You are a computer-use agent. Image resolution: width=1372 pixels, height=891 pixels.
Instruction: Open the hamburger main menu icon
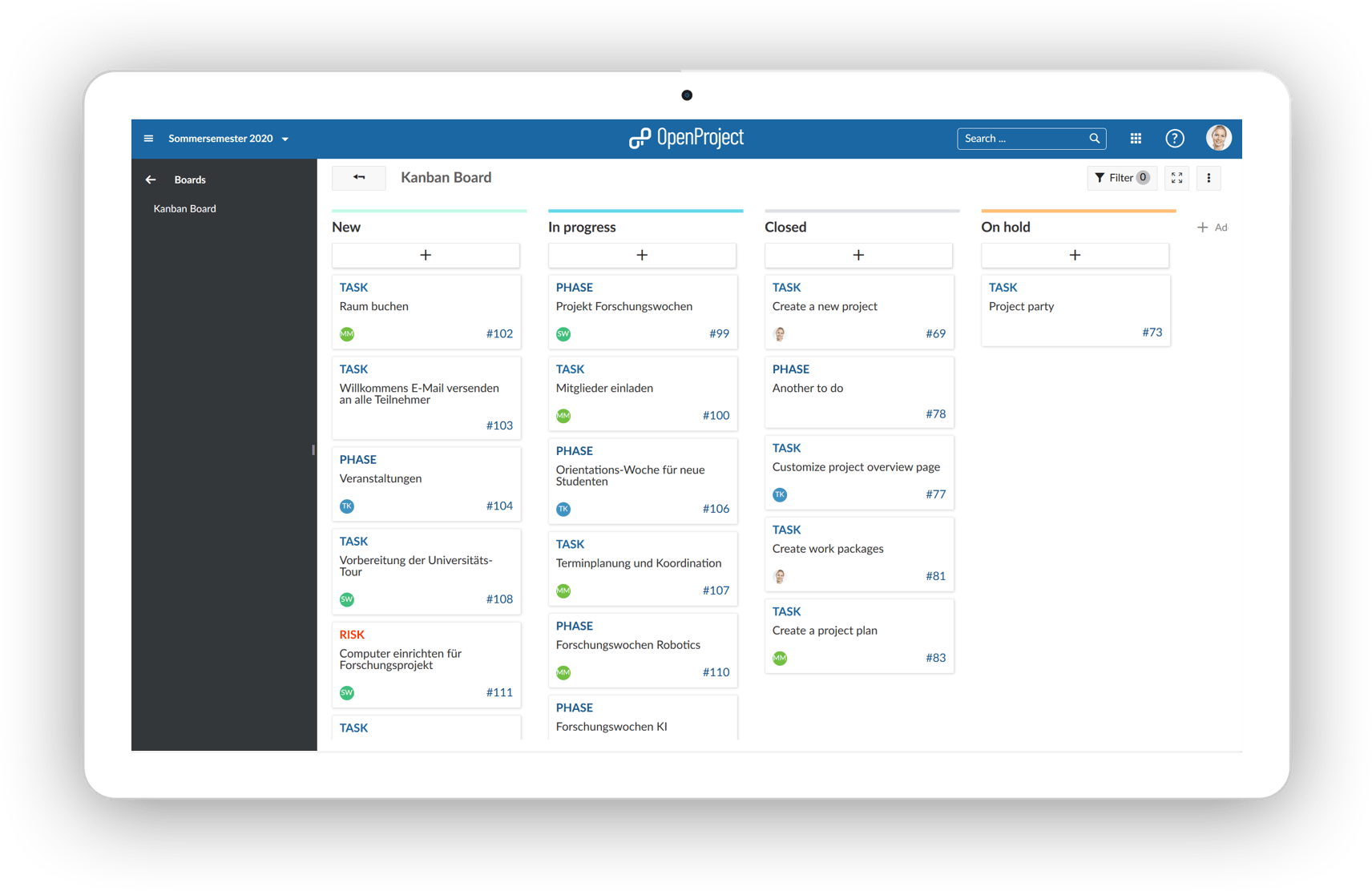(148, 139)
